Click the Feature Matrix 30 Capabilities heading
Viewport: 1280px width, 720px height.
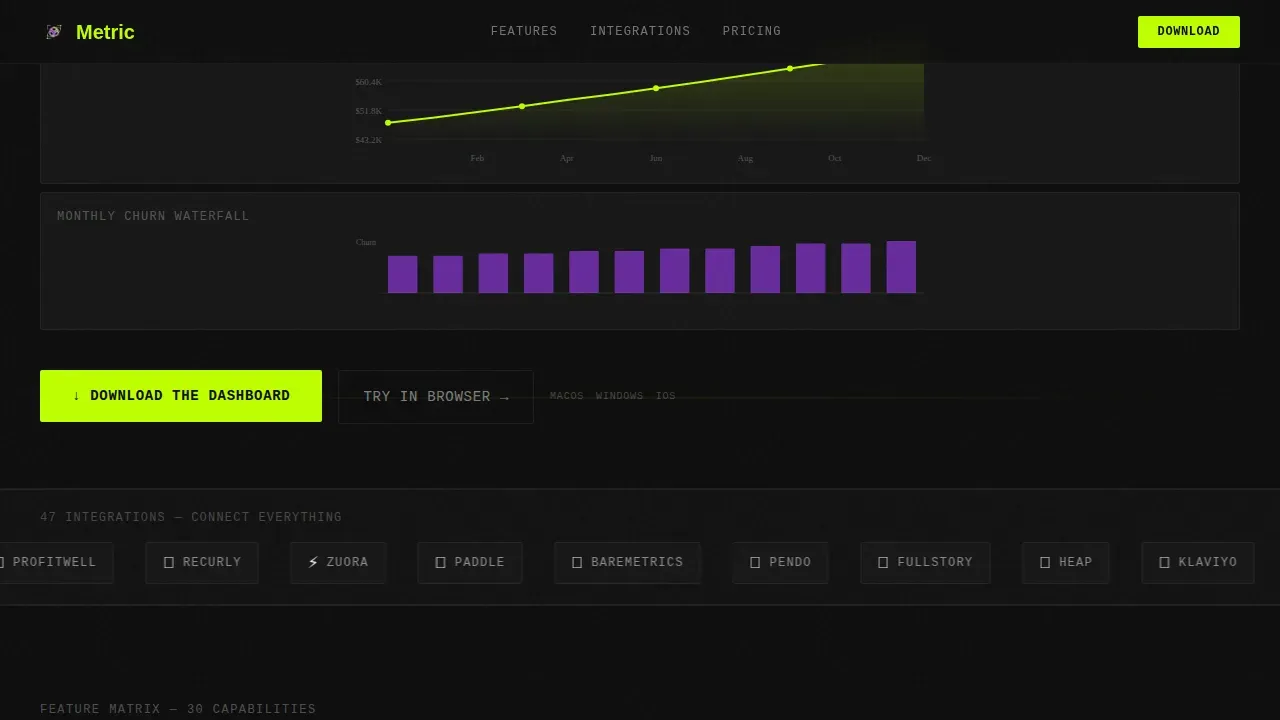click(x=178, y=709)
